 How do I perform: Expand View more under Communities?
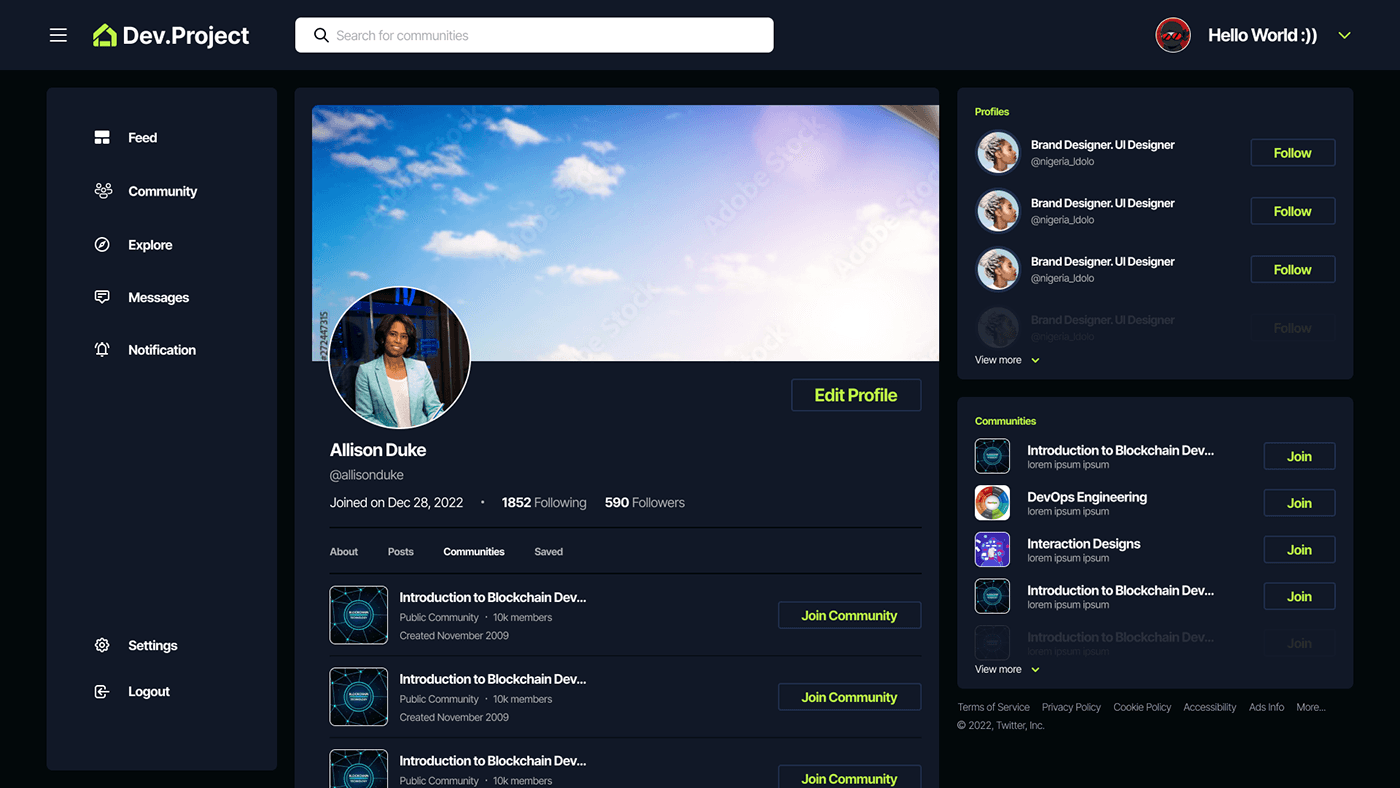pyautogui.click(x=1007, y=669)
